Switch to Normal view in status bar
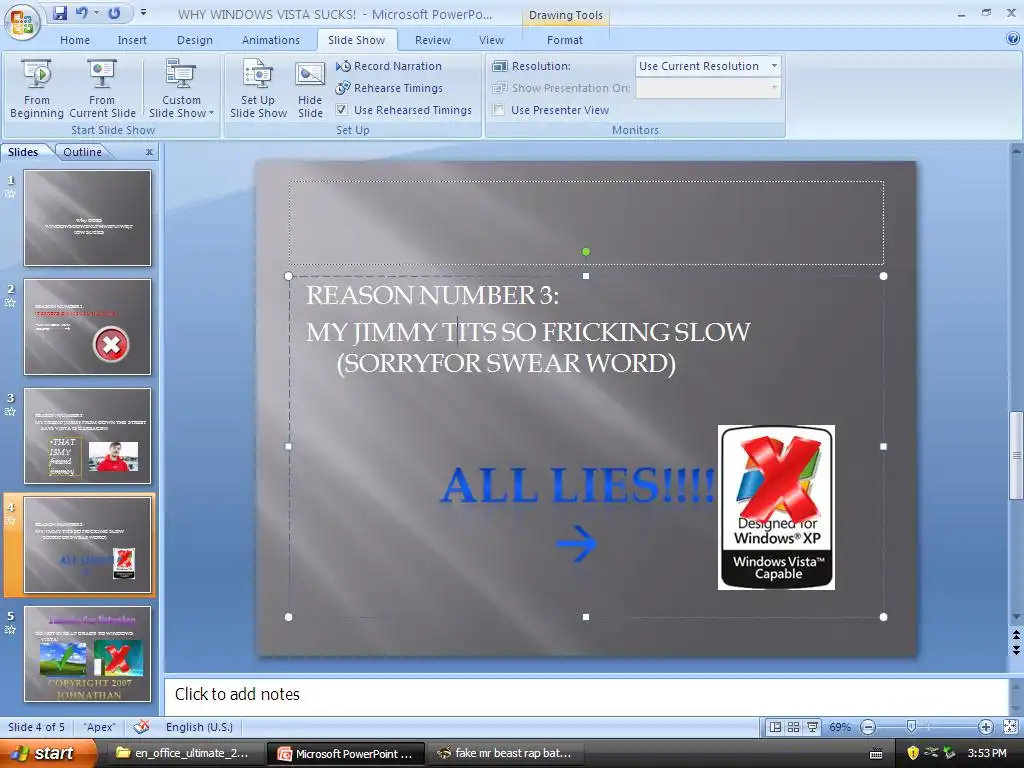This screenshot has height=768, width=1024. (775, 727)
